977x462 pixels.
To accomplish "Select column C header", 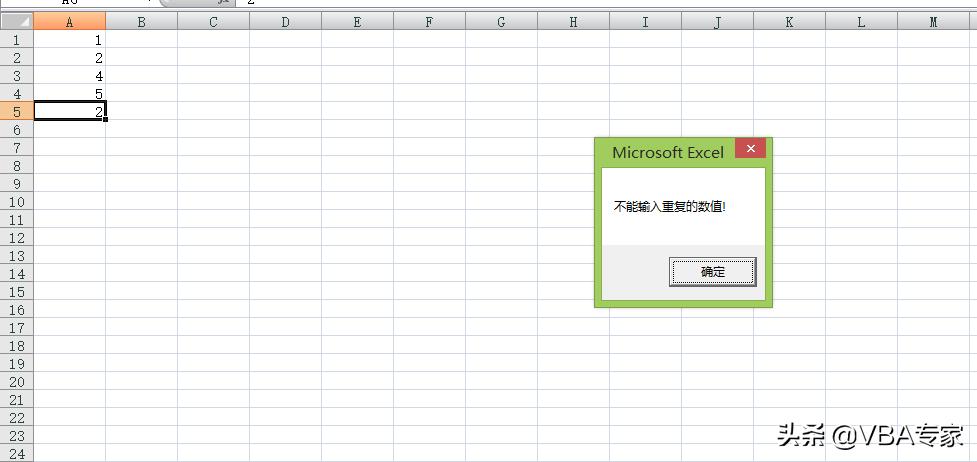I will [214, 22].
